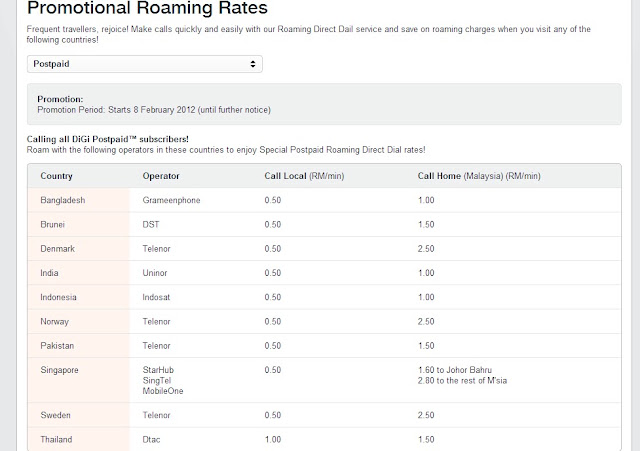The image size is (640, 451).
Task: Click the StarHub operator text
Action: coord(158,370)
